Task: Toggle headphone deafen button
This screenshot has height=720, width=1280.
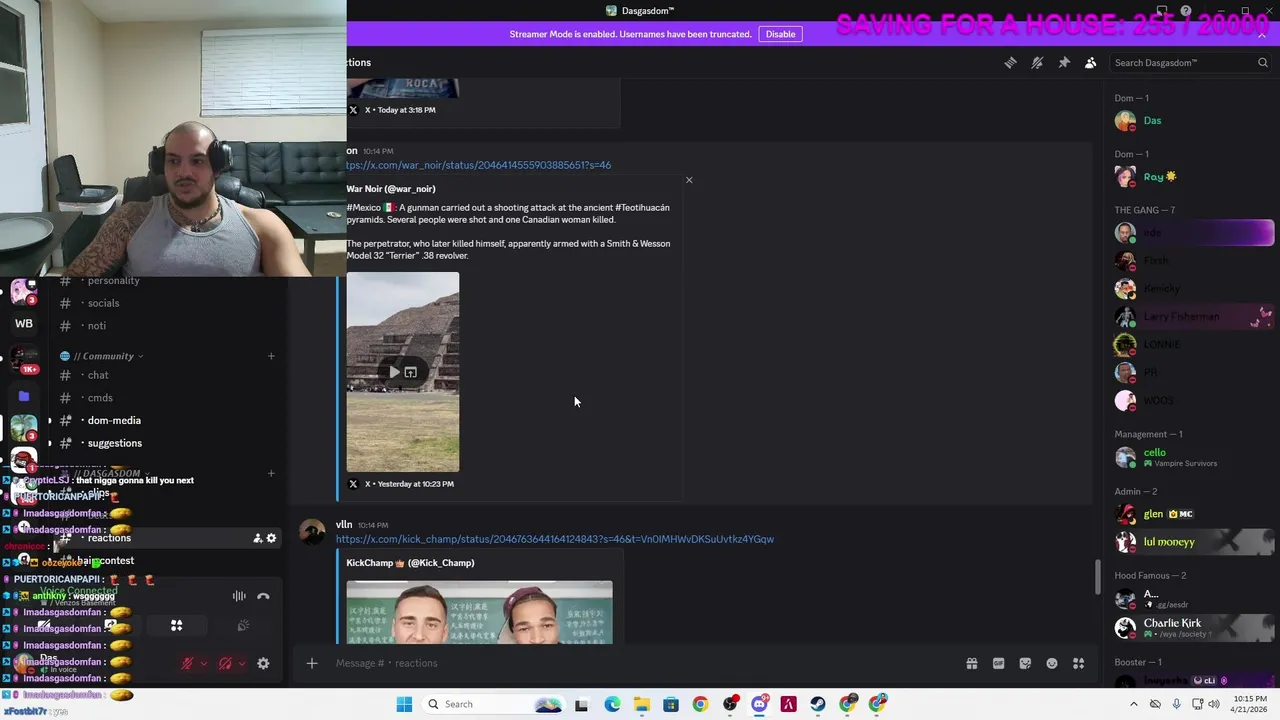Action: (225, 663)
